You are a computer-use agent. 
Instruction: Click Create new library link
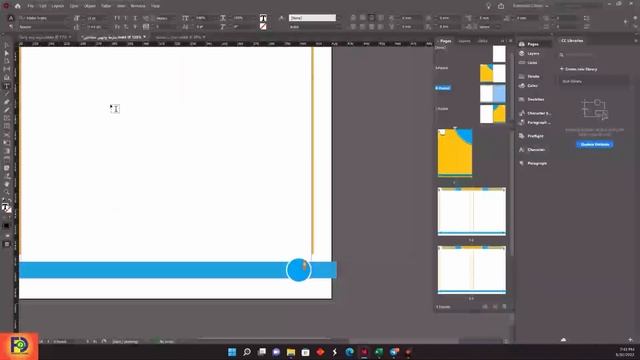coord(578,69)
